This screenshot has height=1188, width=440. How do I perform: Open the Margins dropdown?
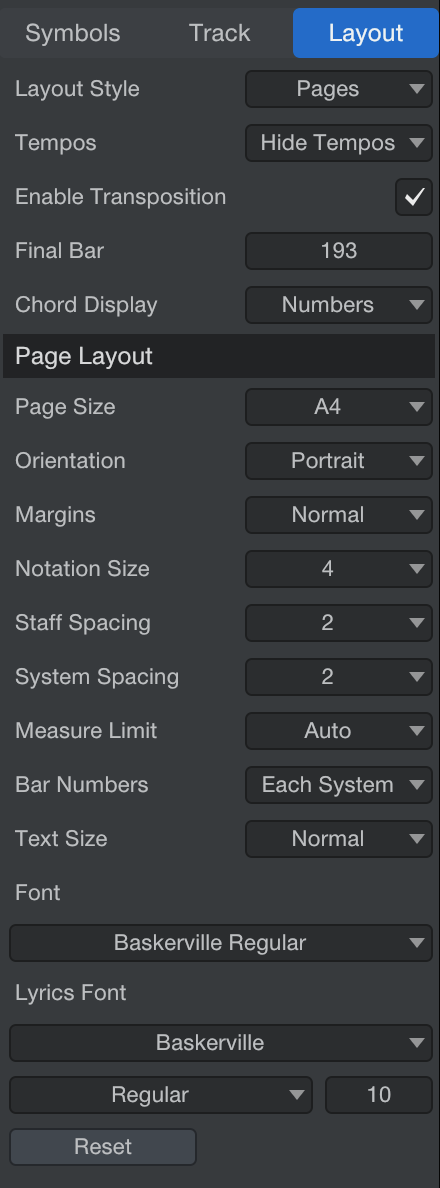(x=339, y=515)
